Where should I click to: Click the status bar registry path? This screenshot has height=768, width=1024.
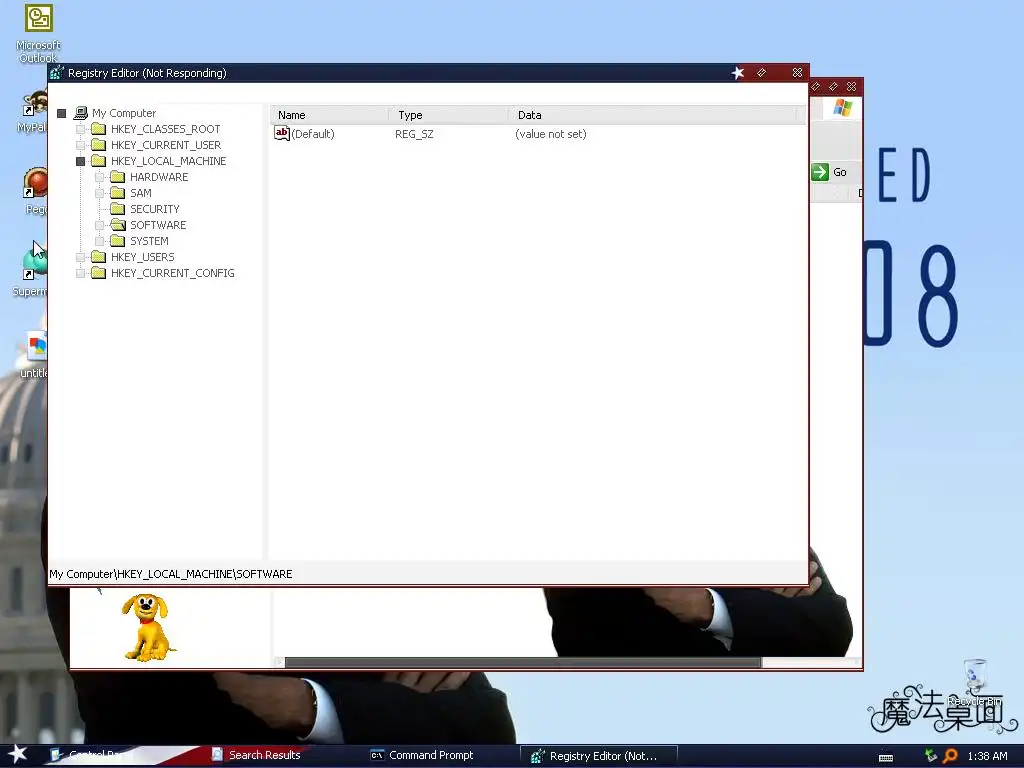tap(170, 574)
